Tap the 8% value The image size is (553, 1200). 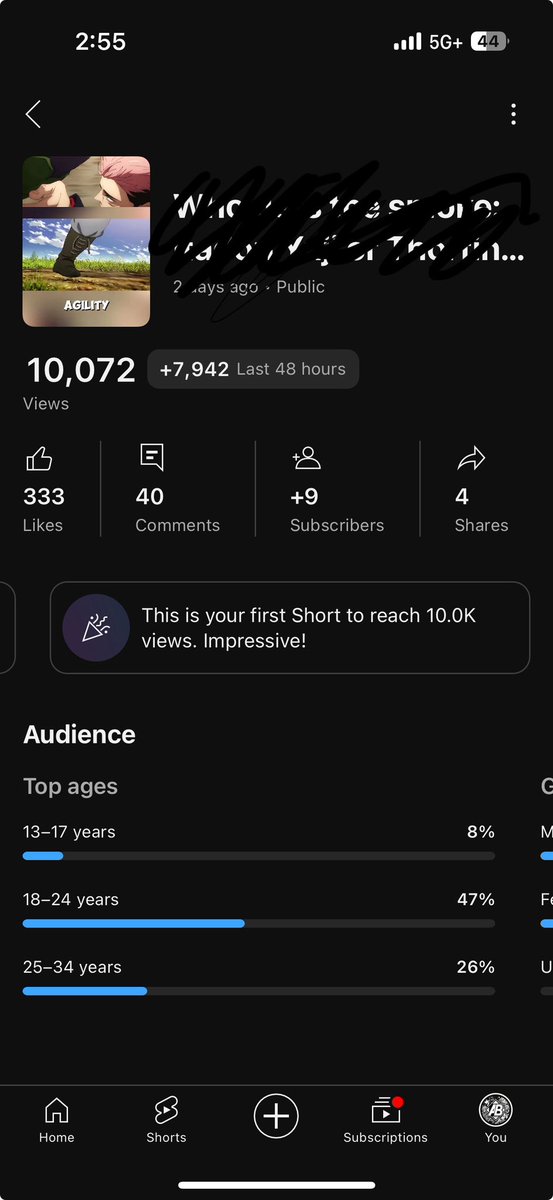(481, 832)
